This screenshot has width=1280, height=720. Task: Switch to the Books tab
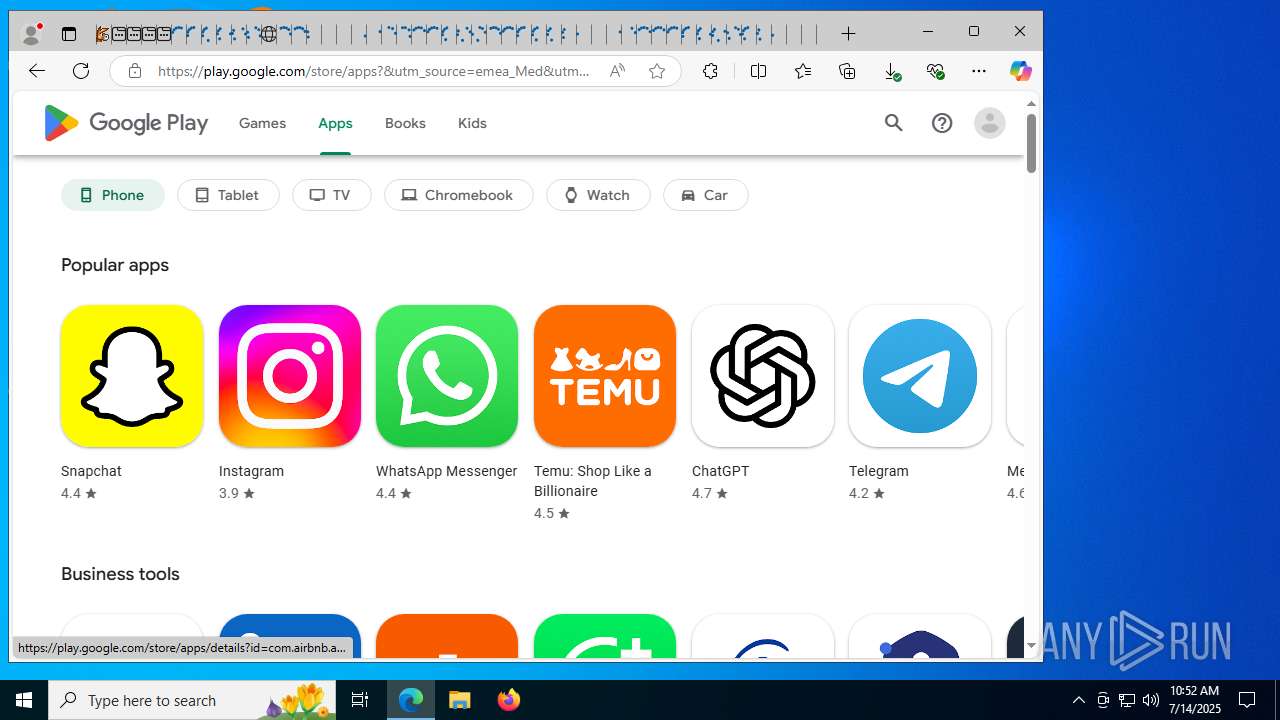point(405,123)
